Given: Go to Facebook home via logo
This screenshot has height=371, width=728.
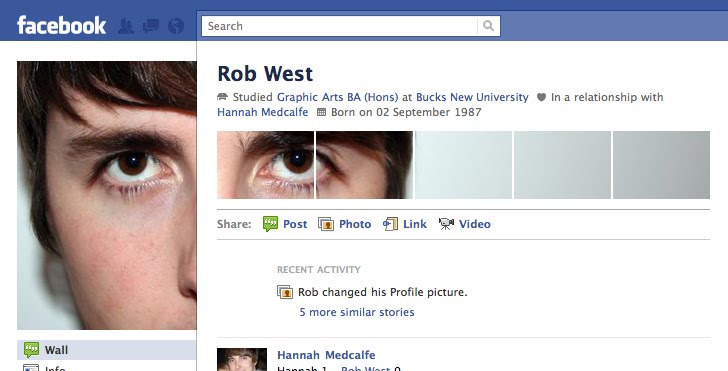Looking at the screenshot, I should (61, 26).
